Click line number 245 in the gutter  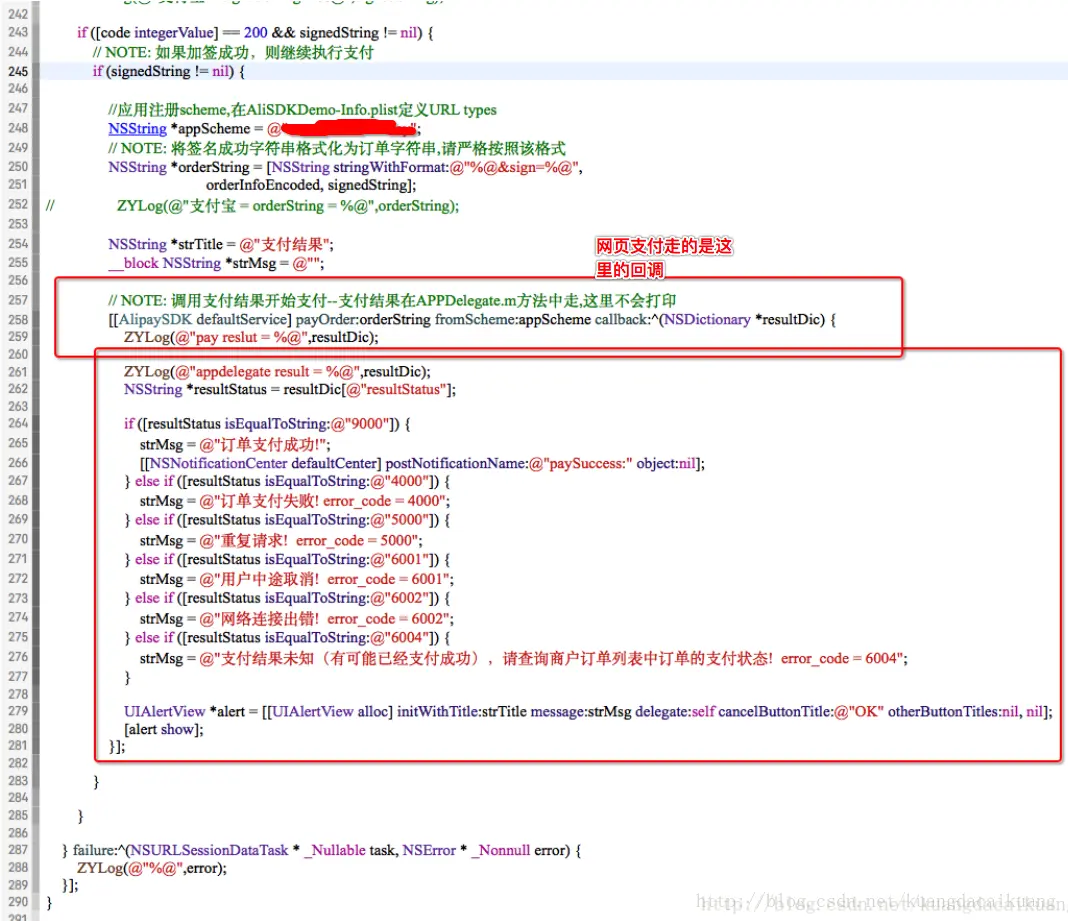[18, 72]
